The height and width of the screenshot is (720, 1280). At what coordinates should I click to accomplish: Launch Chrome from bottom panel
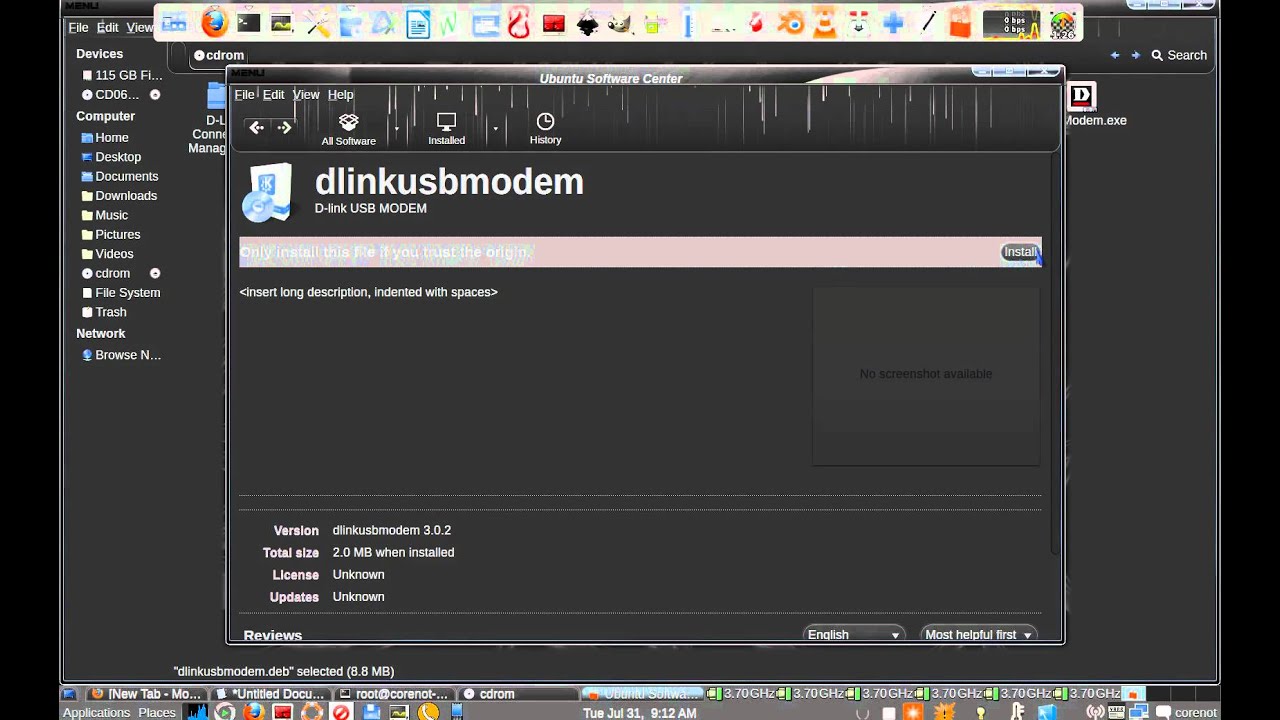pyautogui.click(x=225, y=712)
